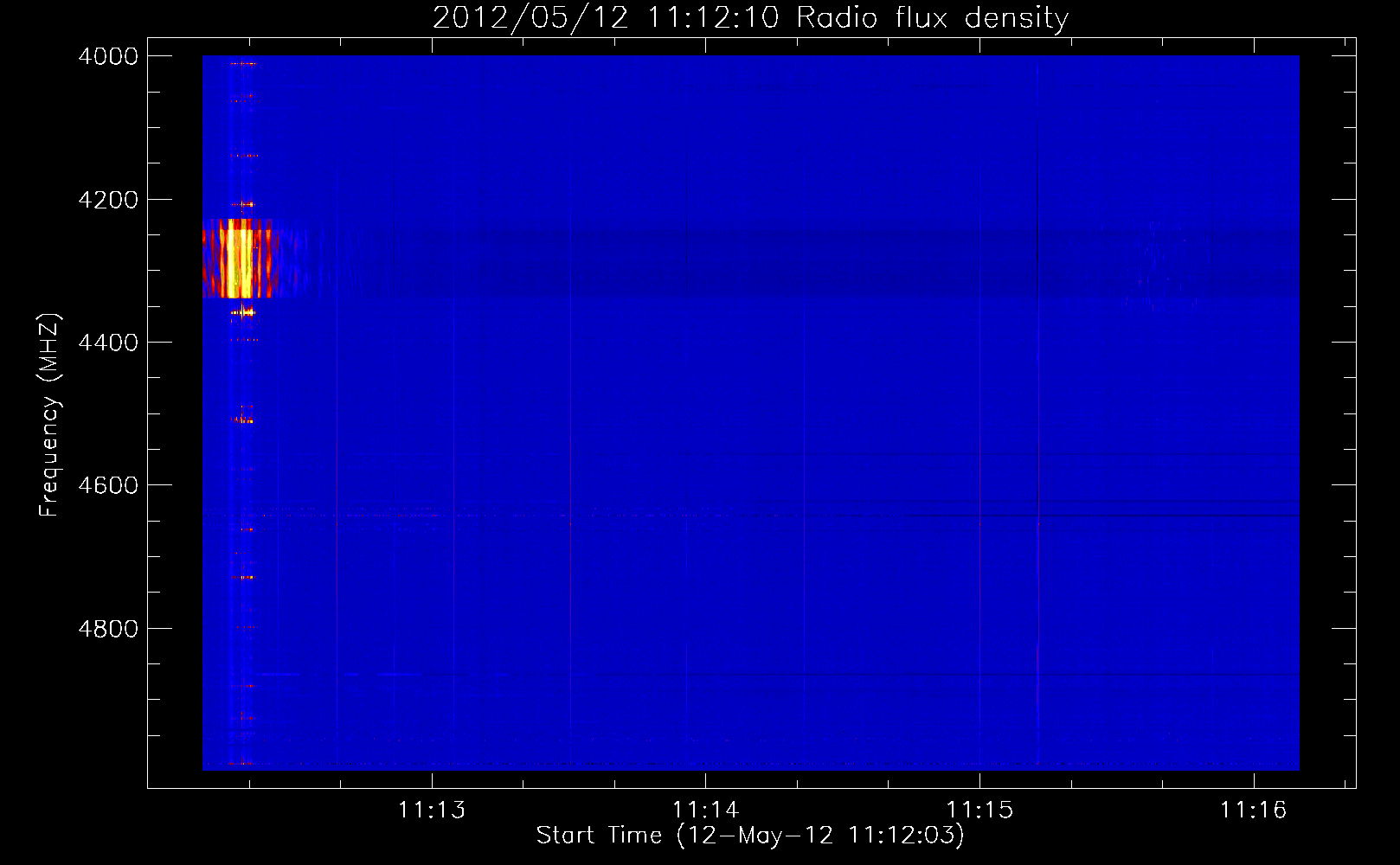Select the 4200 frequency axis label
The width and height of the screenshot is (1400, 865).
coord(108,200)
